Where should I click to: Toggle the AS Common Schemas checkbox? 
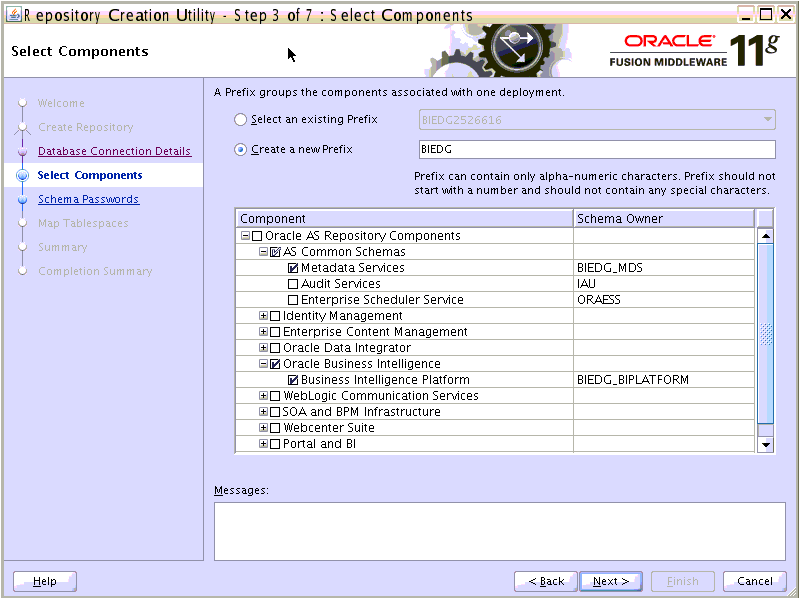[x=275, y=252]
